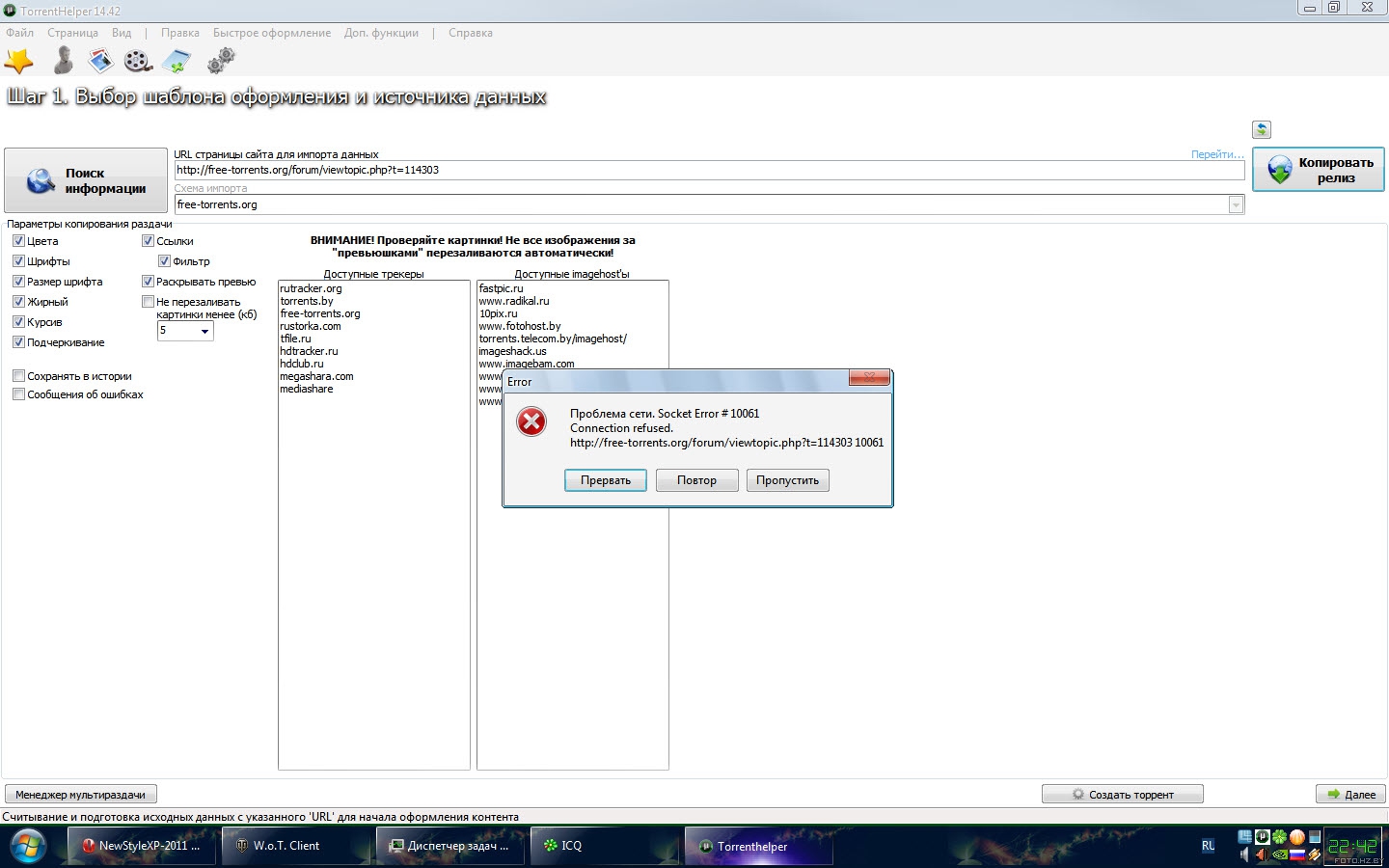Viewport: 1389px width, 868px height.
Task: Click the notepad with green plus icon
Action: [x=177, y=63]
